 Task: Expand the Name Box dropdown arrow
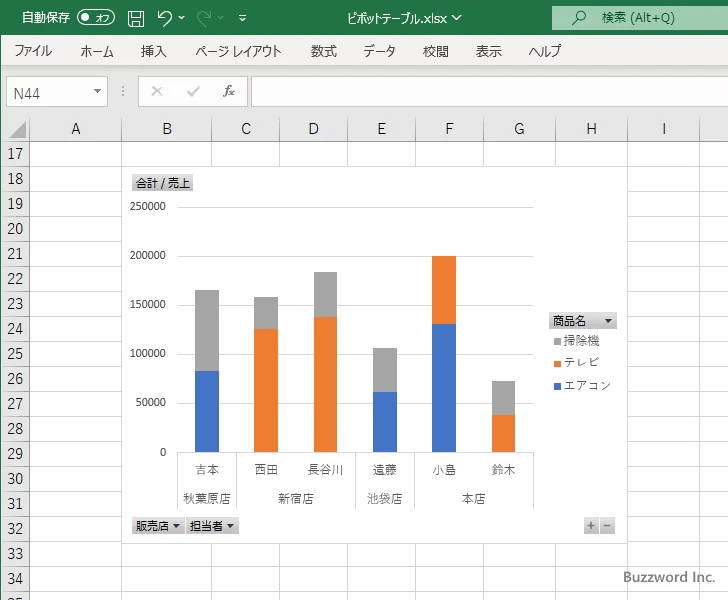click(97, 91)
